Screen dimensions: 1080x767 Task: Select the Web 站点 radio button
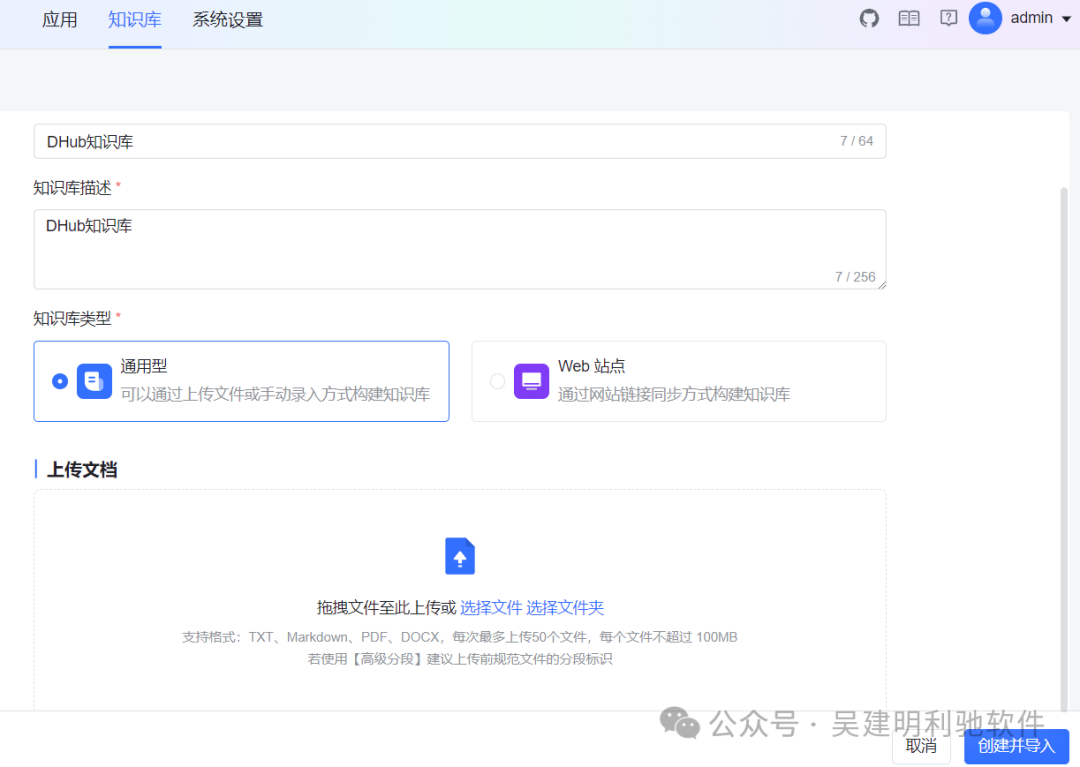point(497,381)
